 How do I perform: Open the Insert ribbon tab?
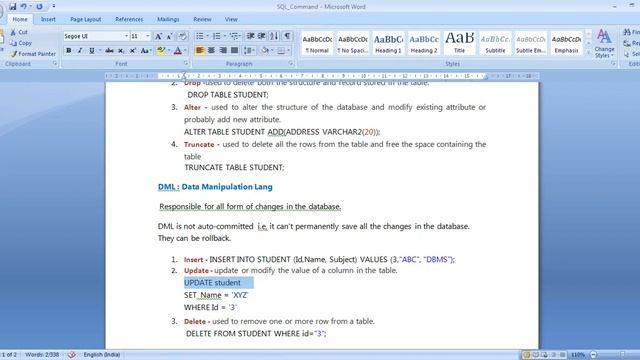tap(48, 19)
